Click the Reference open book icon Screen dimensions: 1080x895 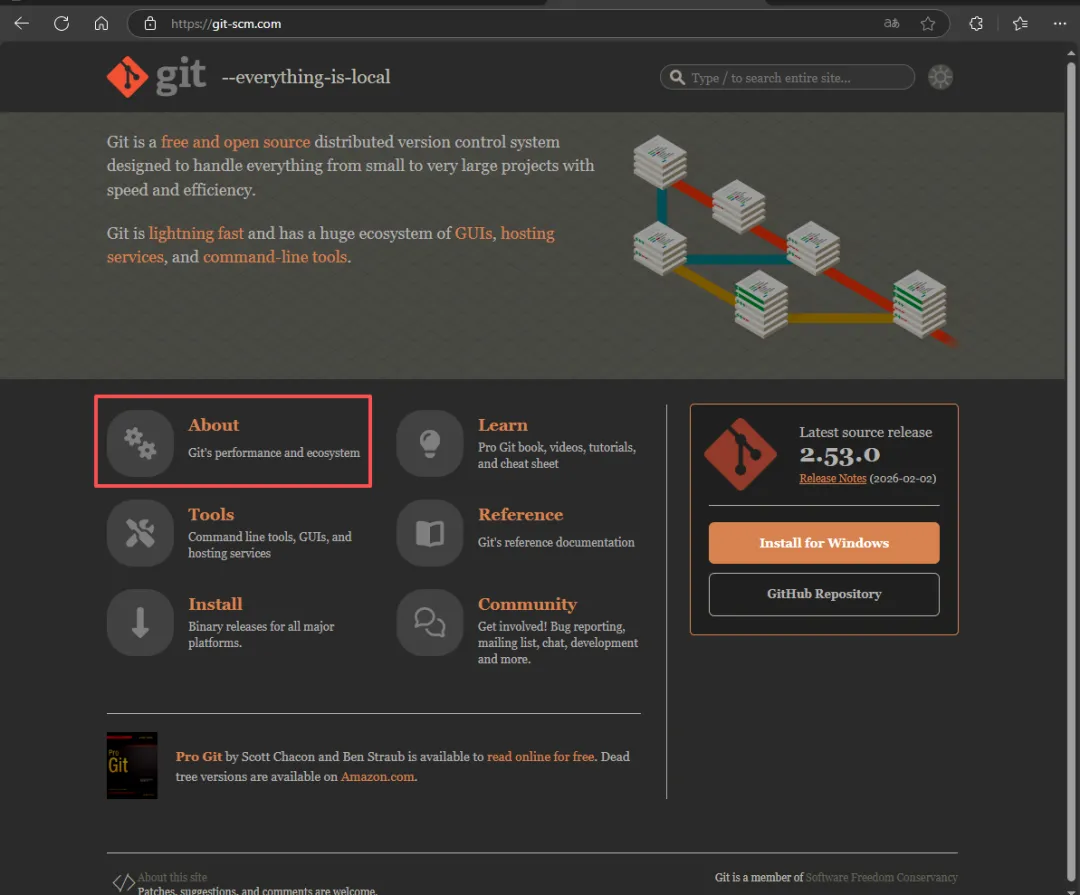pyautogui.click(x=430, y=533)
